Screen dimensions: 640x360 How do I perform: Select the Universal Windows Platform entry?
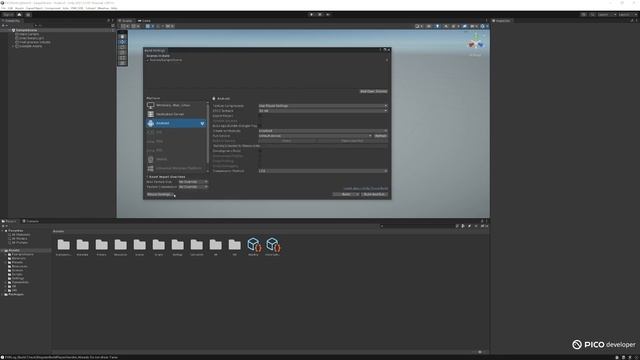(176, 168)
